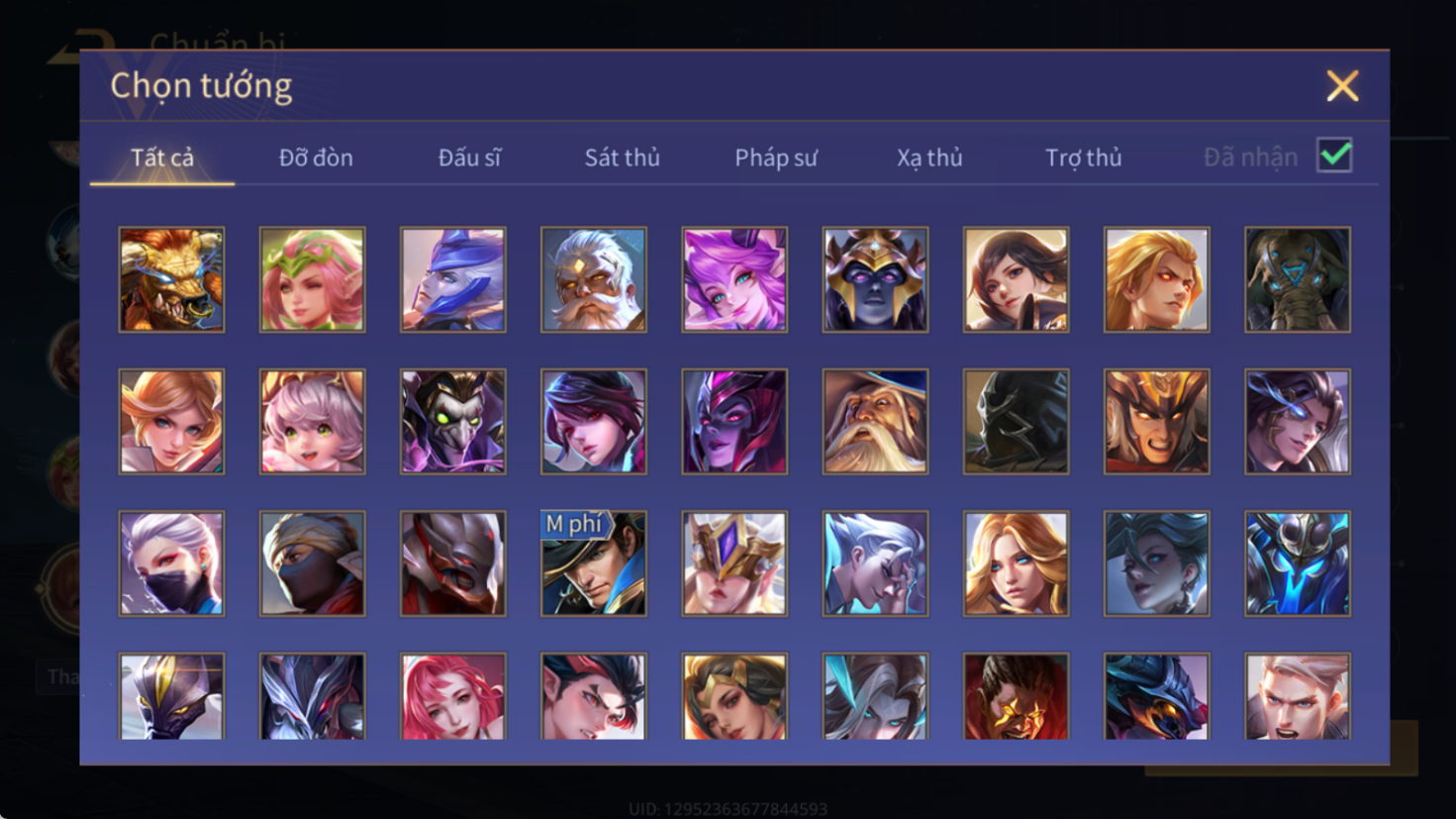Choose the white-bearded old man hero
This screenshot has height=819, width=1456.
coord(594,279)
